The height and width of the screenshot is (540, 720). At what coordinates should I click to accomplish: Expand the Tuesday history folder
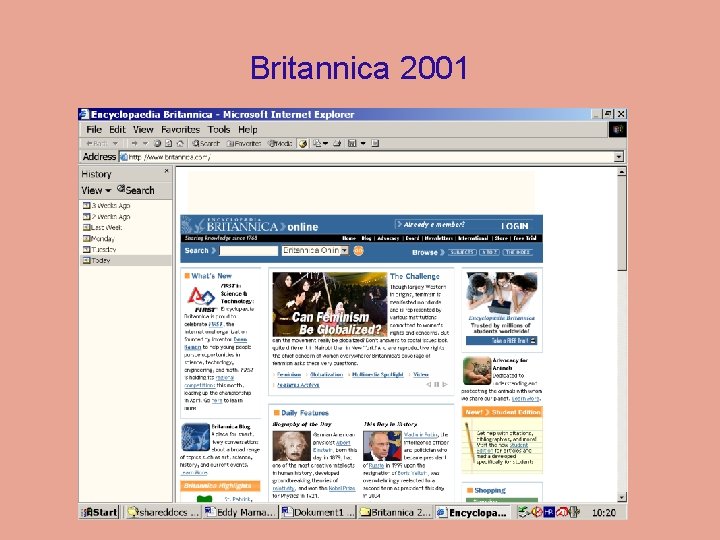pyautogui.click(x=100, y=249)
